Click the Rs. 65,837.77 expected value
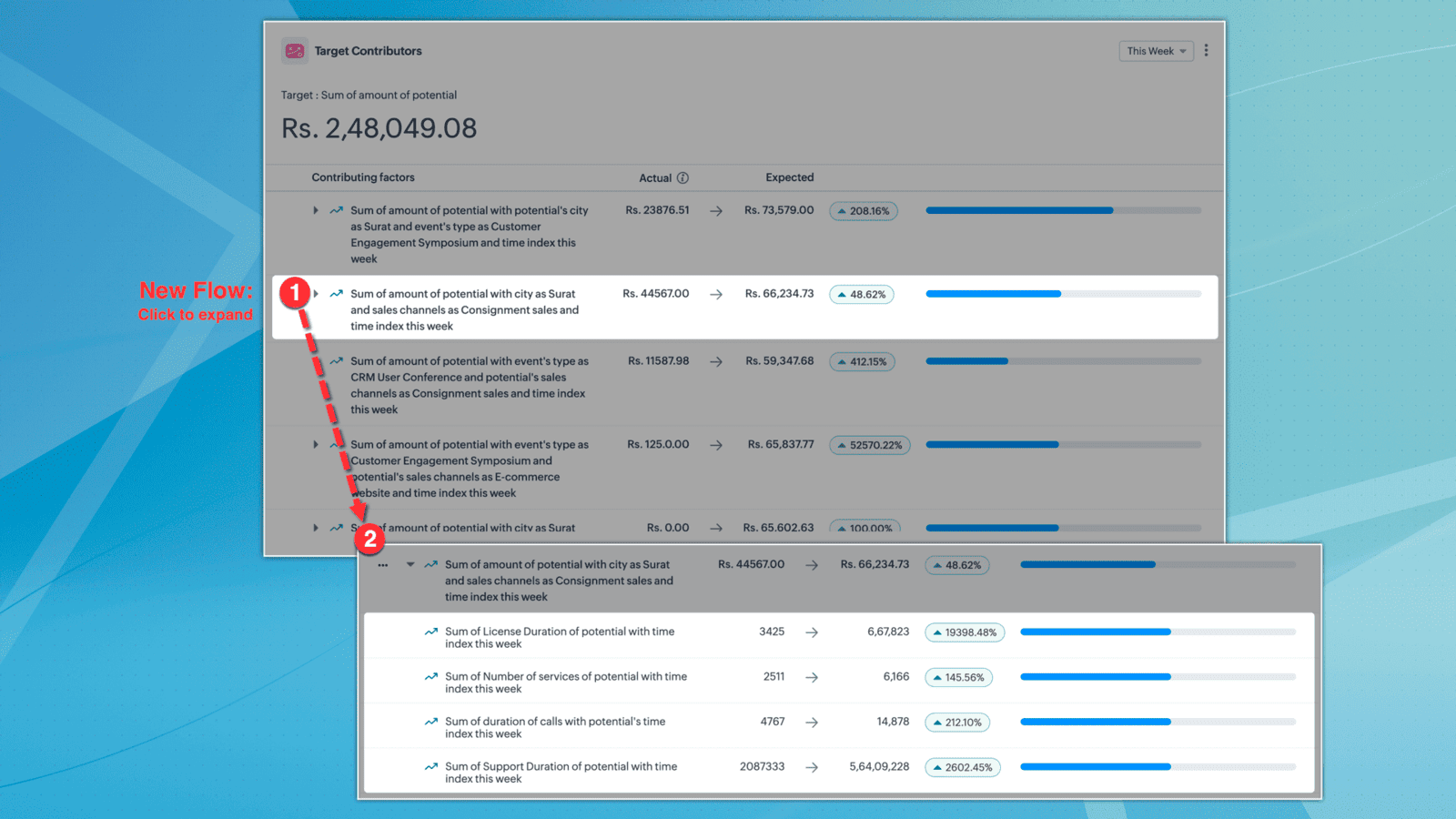 [x=781, y=445]
